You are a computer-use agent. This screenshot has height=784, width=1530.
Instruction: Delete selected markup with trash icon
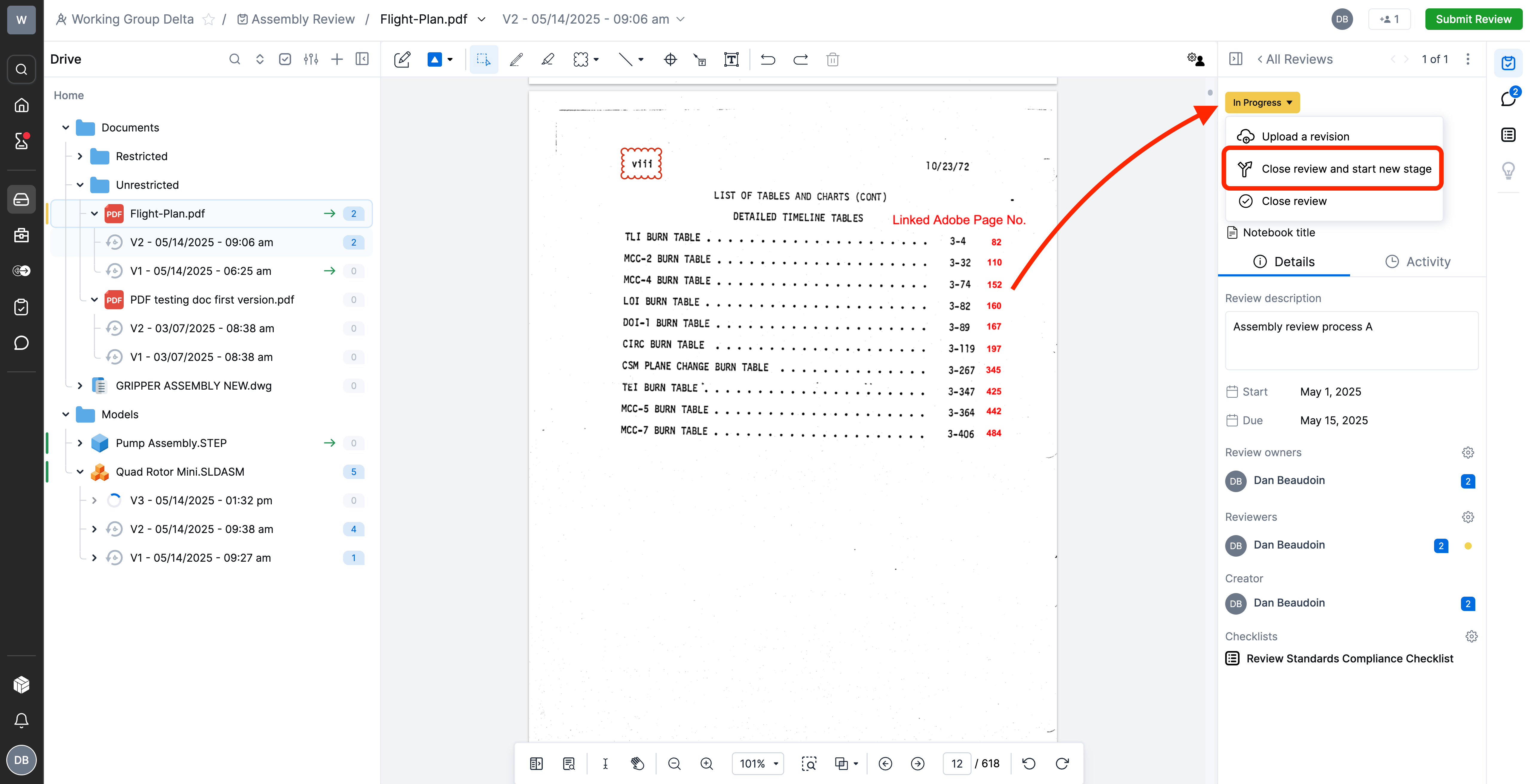(833, 59)
